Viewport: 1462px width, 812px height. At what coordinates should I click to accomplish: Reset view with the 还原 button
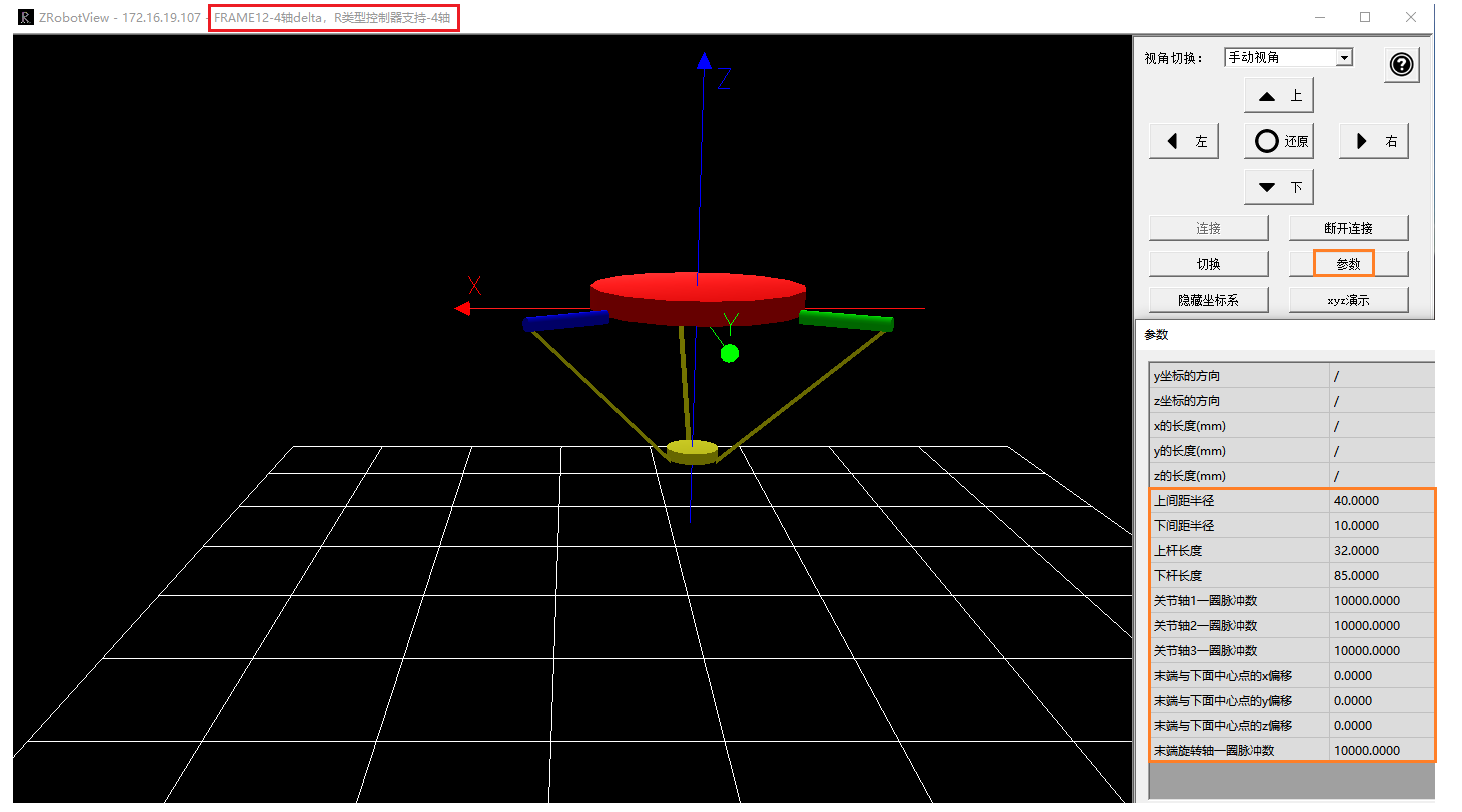(x=1279, y=141)
